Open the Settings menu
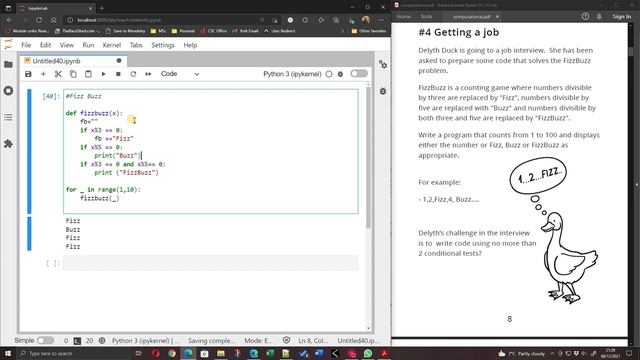This screenshot has width=640, height=360. click(x=163, y=45)
